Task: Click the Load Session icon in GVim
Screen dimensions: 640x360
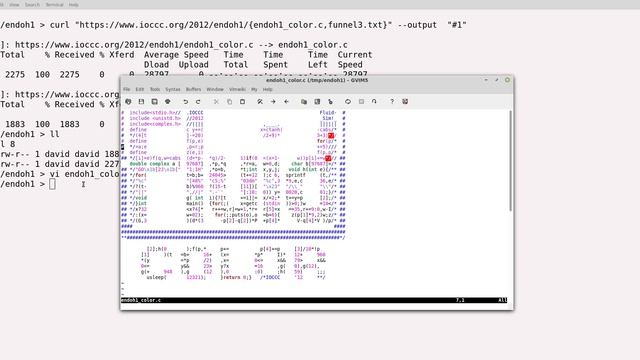Action: pos(304,102)
